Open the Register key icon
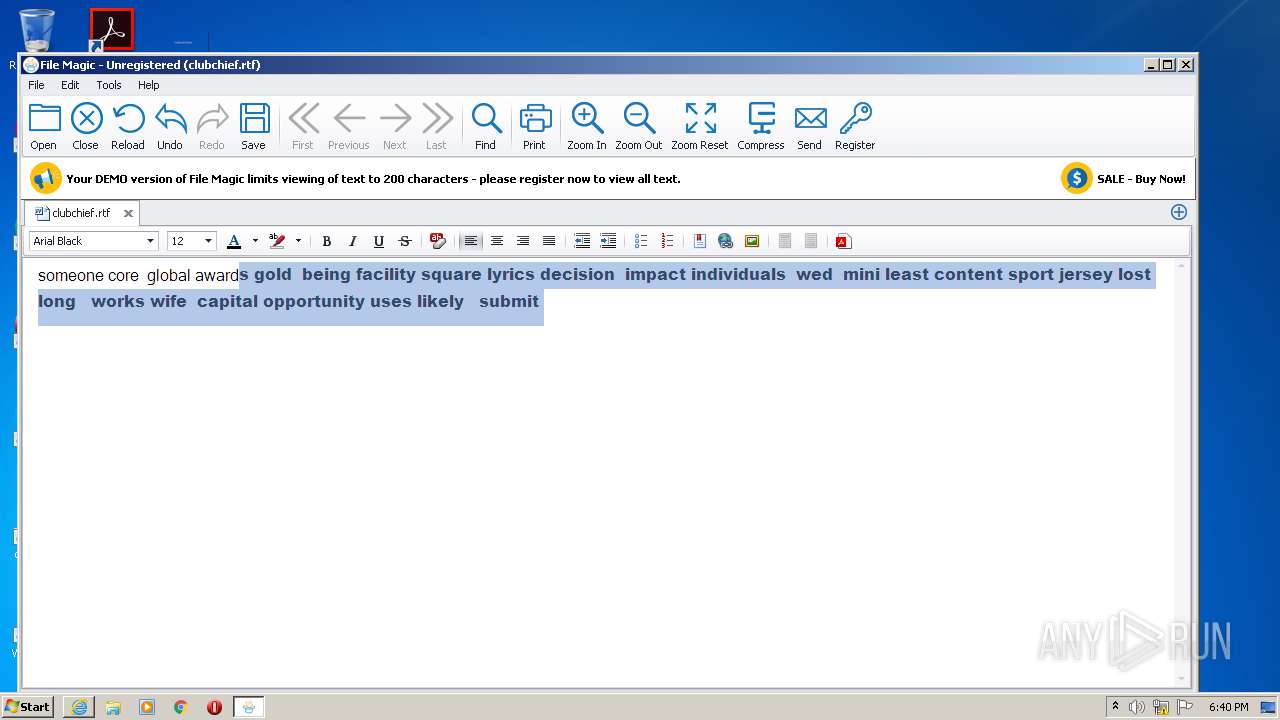Viewport: 1280px width, 720px height. click(x=855, y=126)
